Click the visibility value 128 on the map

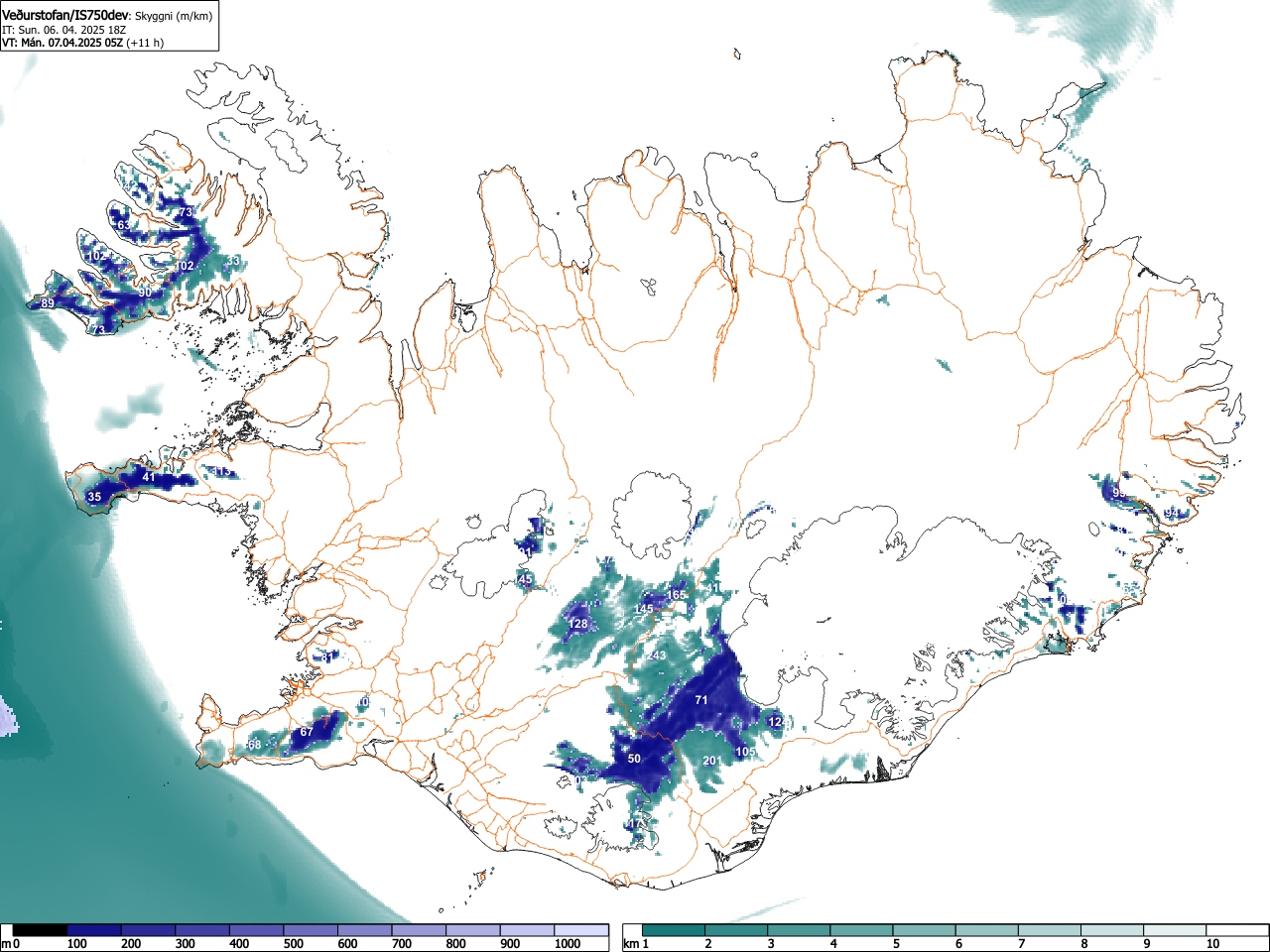578,624
